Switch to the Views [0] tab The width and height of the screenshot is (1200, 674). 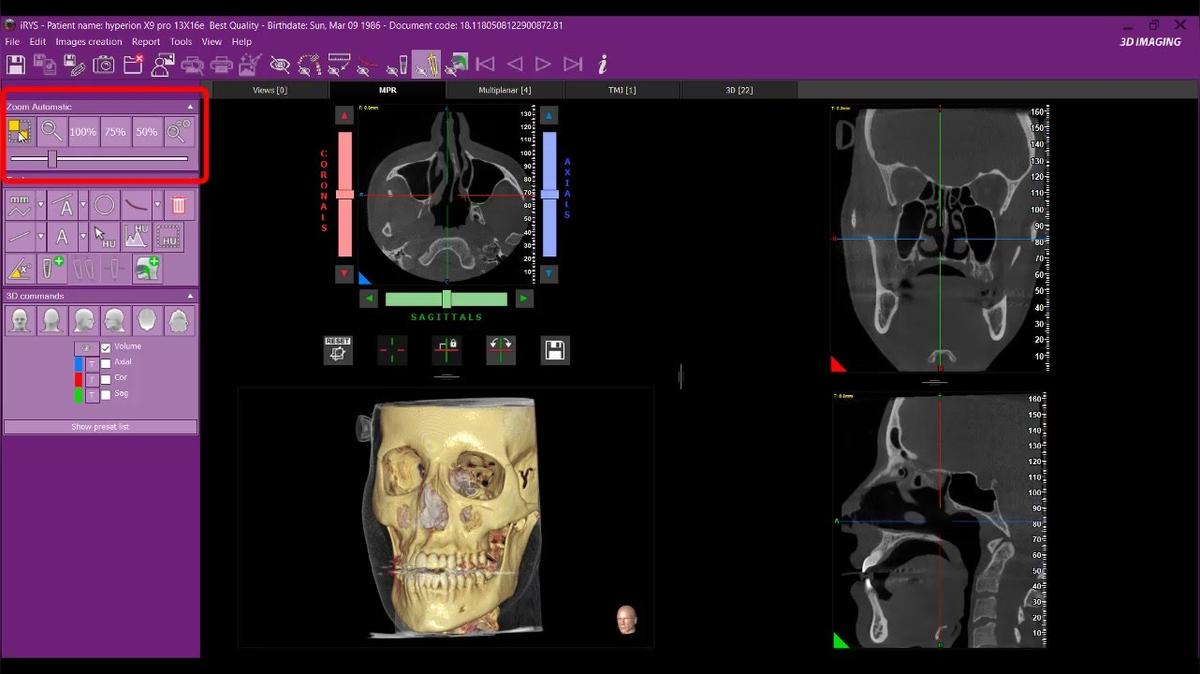270,90
